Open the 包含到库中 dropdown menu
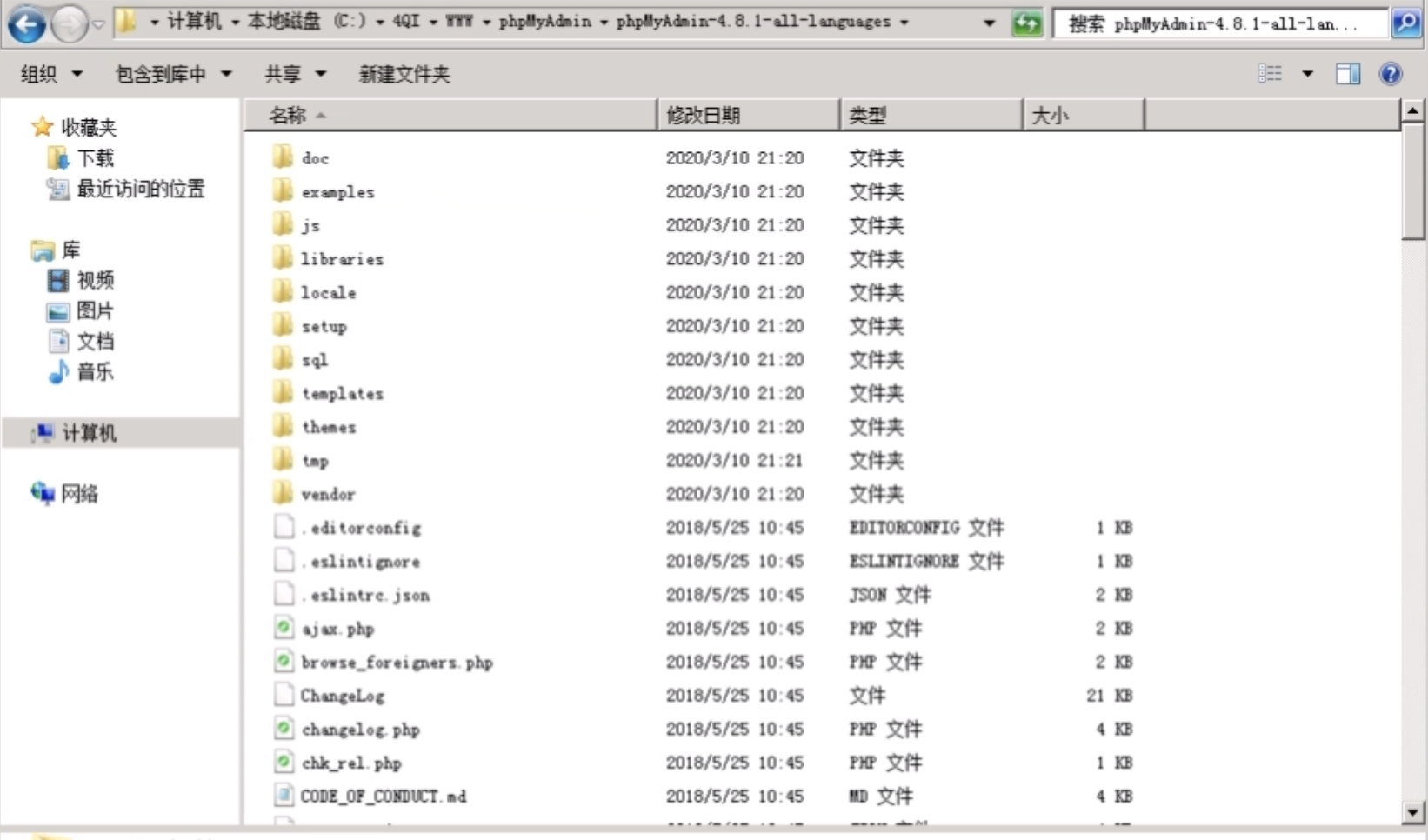Image resolution: width=1428 pixels, height=840 pixels. (173, 74)
